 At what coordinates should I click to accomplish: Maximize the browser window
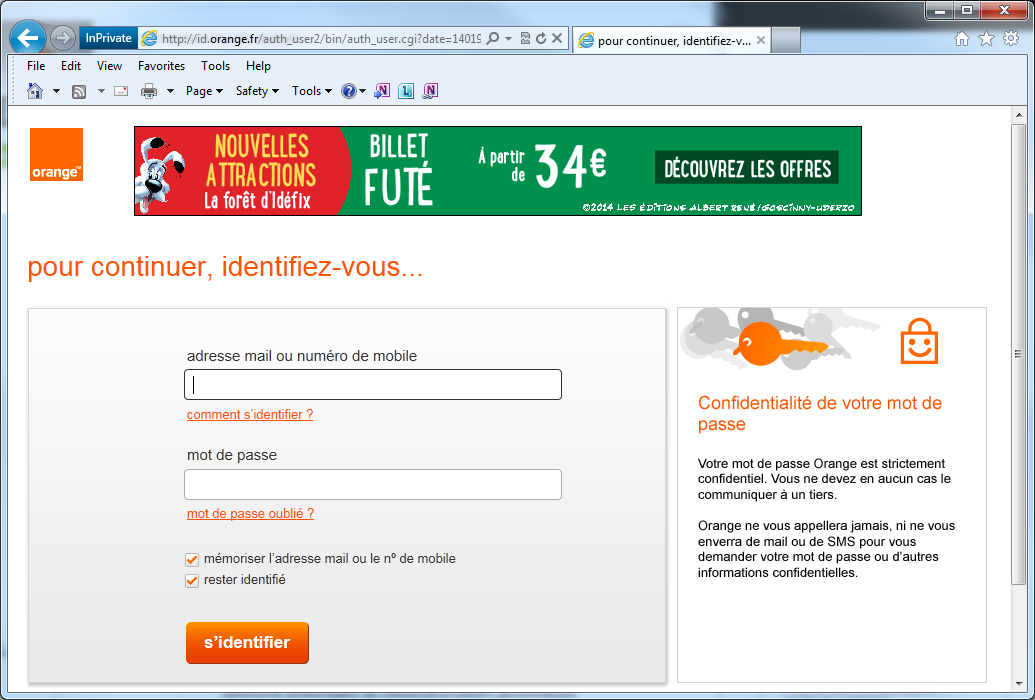coord(967,10)
